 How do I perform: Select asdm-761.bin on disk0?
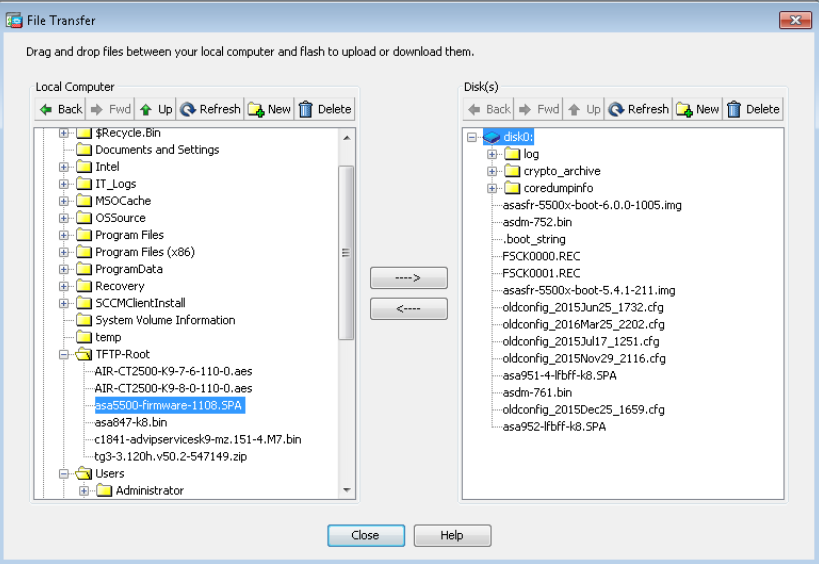pyautogui.click(x=537, y=393)
